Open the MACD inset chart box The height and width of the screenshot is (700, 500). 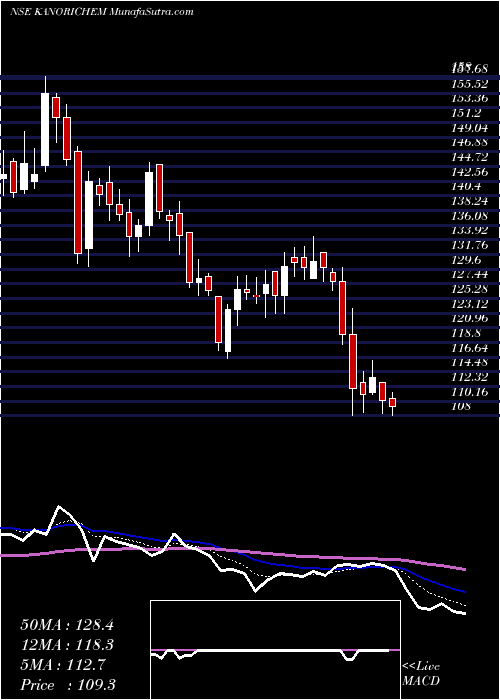[x=275, y=650]
